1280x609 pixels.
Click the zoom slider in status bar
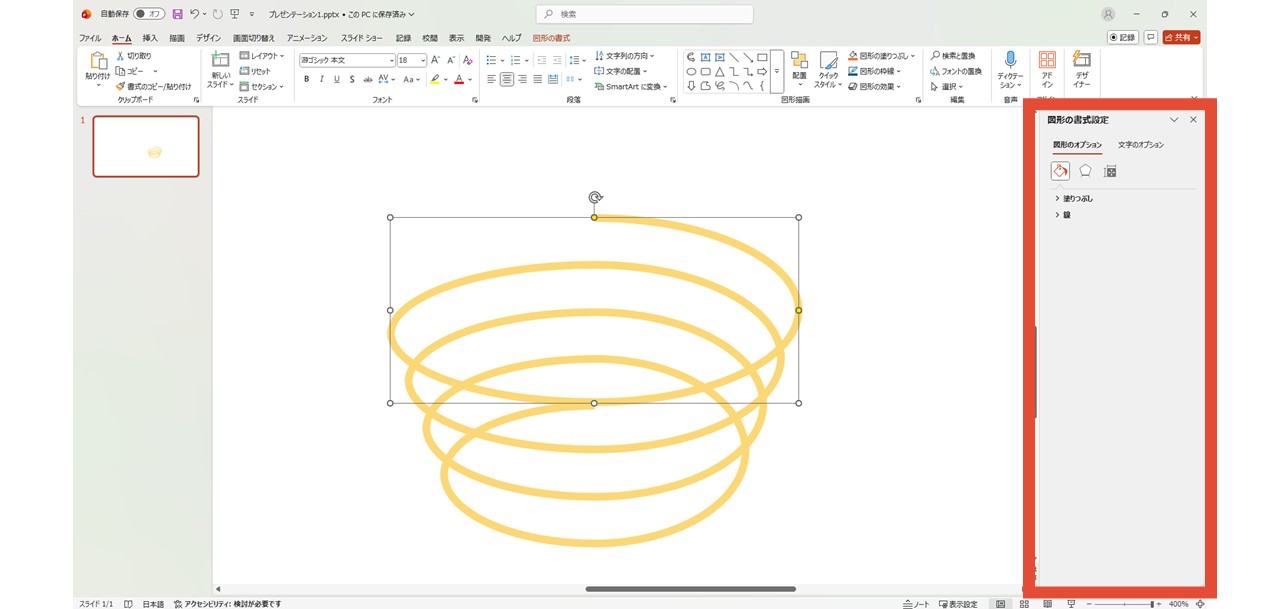point(1125,604)
